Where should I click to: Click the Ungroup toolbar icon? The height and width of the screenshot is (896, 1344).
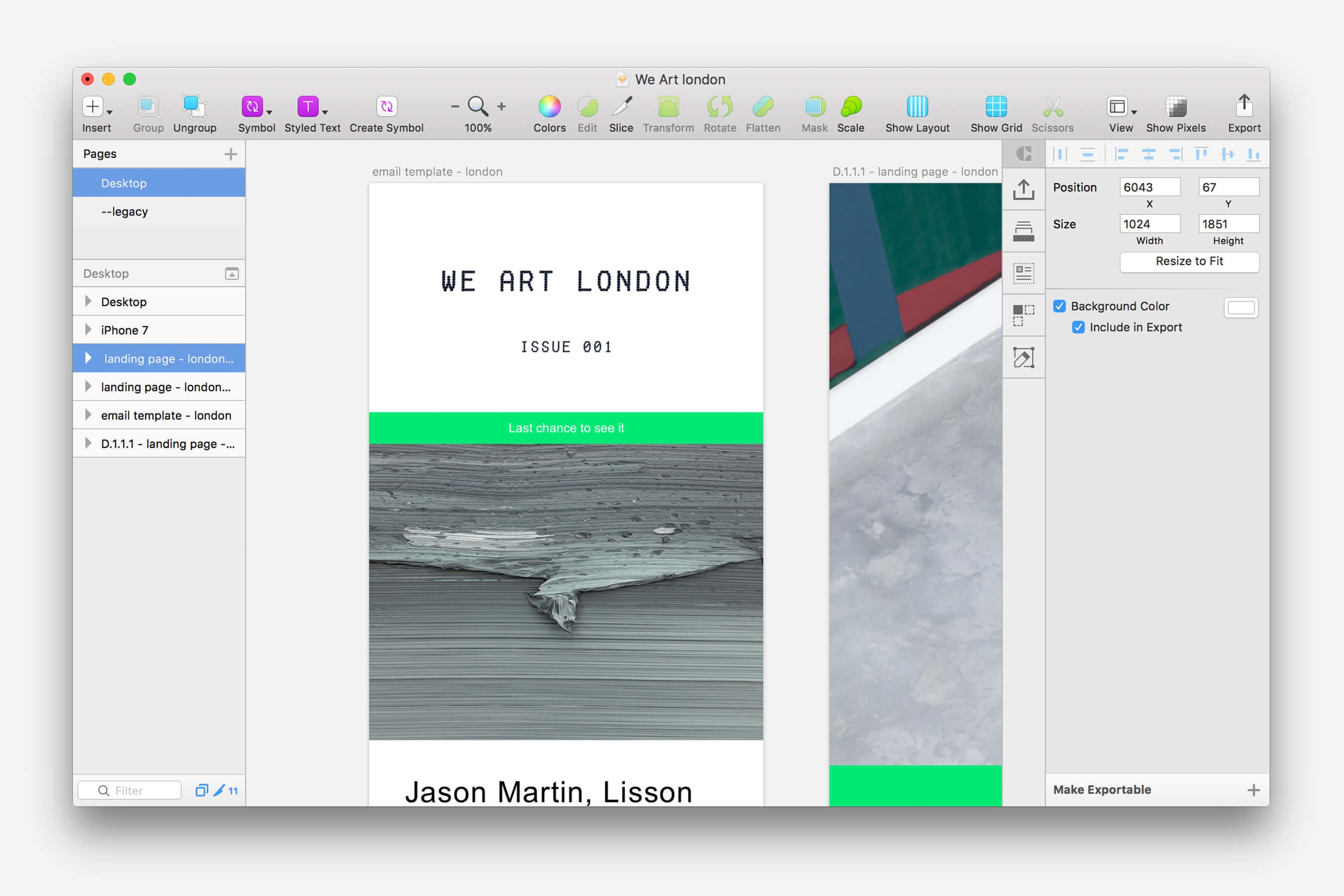[x=194, y=107]
